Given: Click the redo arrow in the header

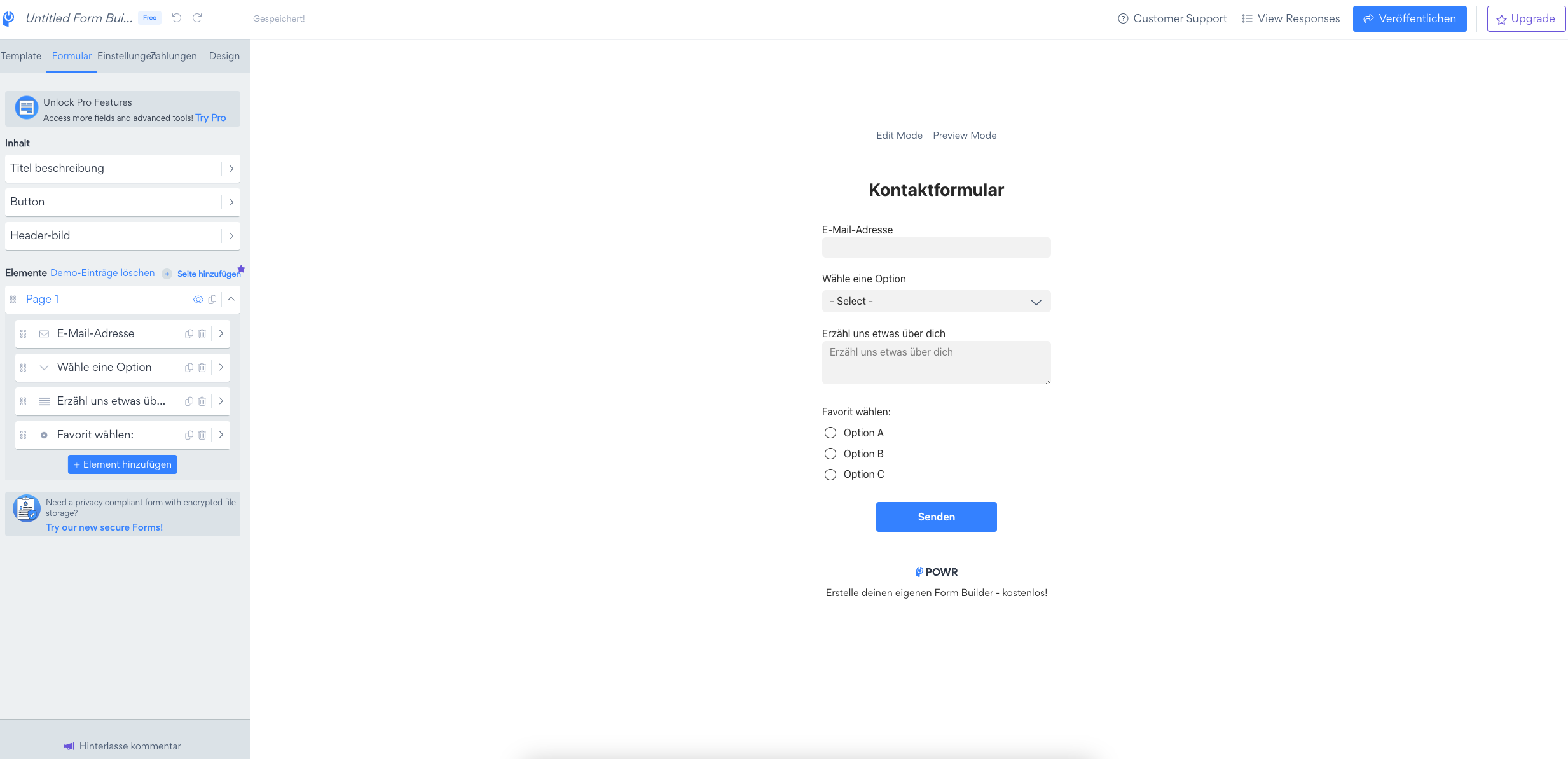Looking at the screenshot, I should tap(197, 18).
